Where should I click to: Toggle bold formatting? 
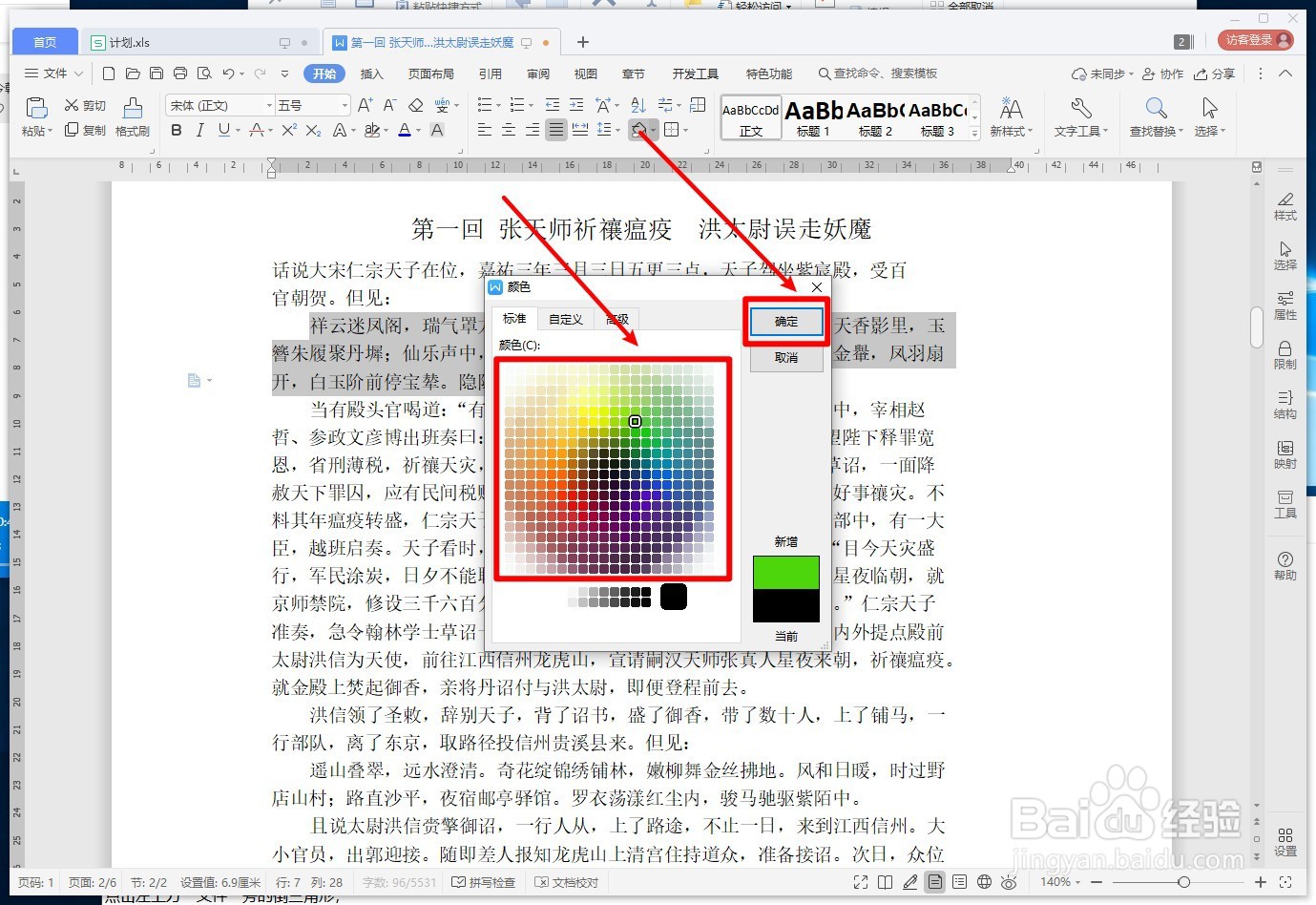(176, 131)
